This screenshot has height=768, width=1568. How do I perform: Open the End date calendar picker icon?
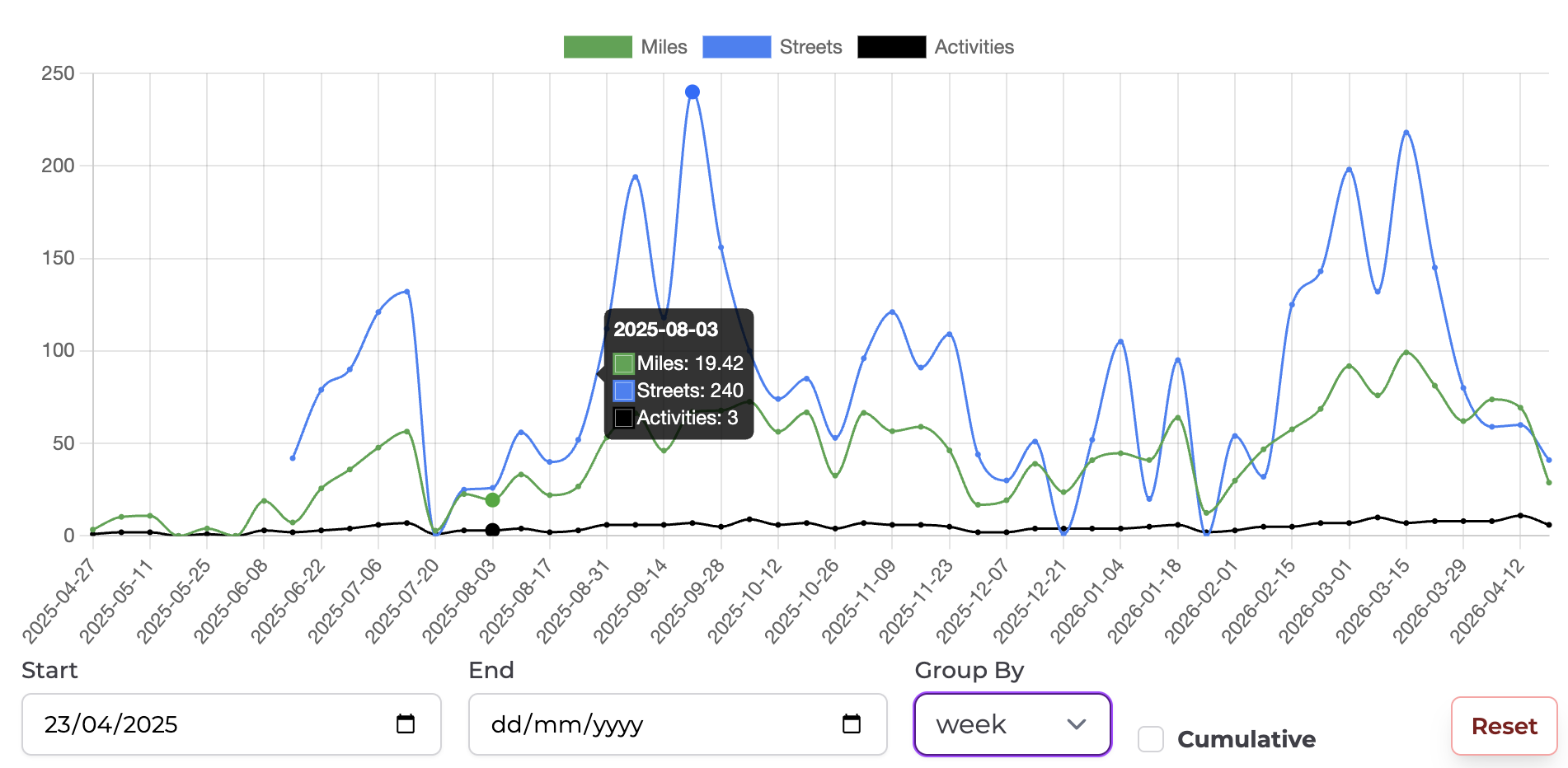click(852, 724)
